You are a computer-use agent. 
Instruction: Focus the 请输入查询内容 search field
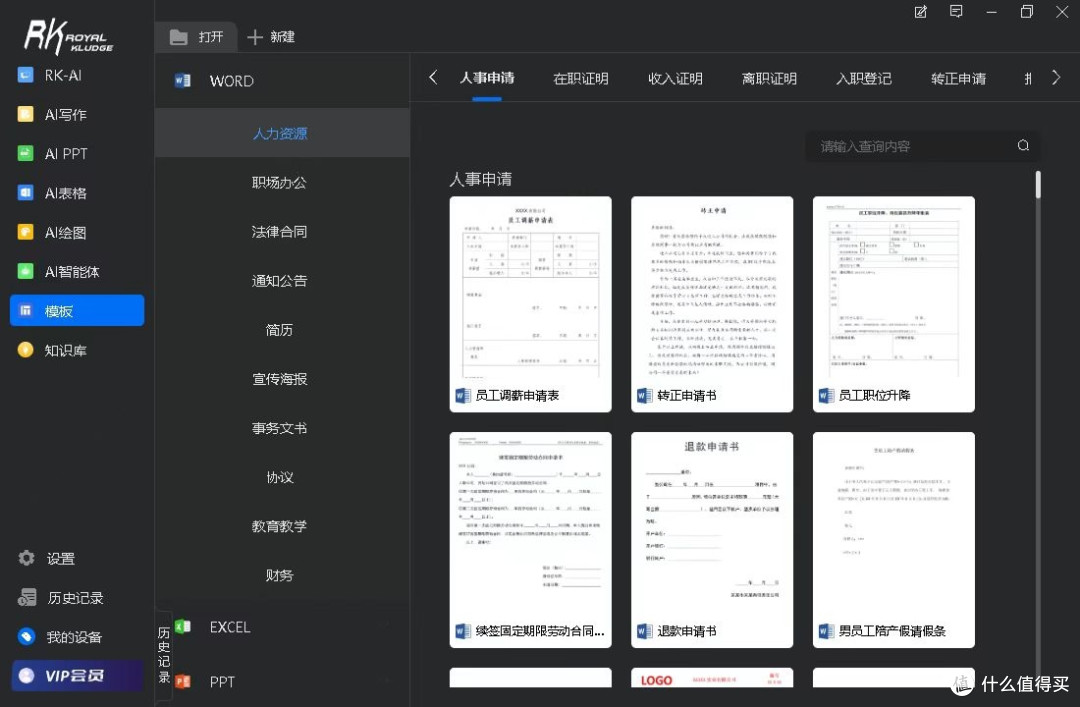pos(922,146)
